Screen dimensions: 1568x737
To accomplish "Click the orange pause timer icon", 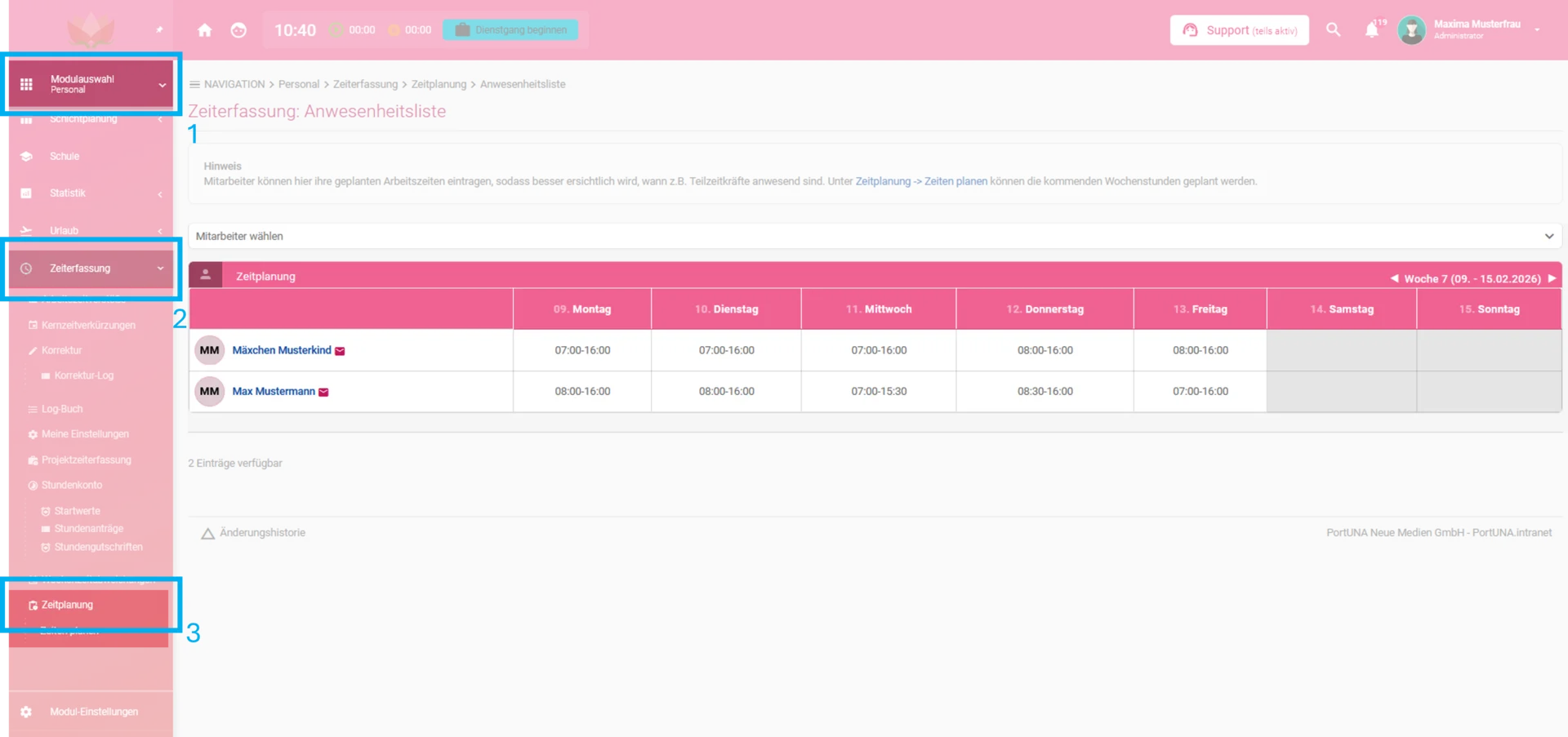I will pyautogui.click(x=394, y=30).
